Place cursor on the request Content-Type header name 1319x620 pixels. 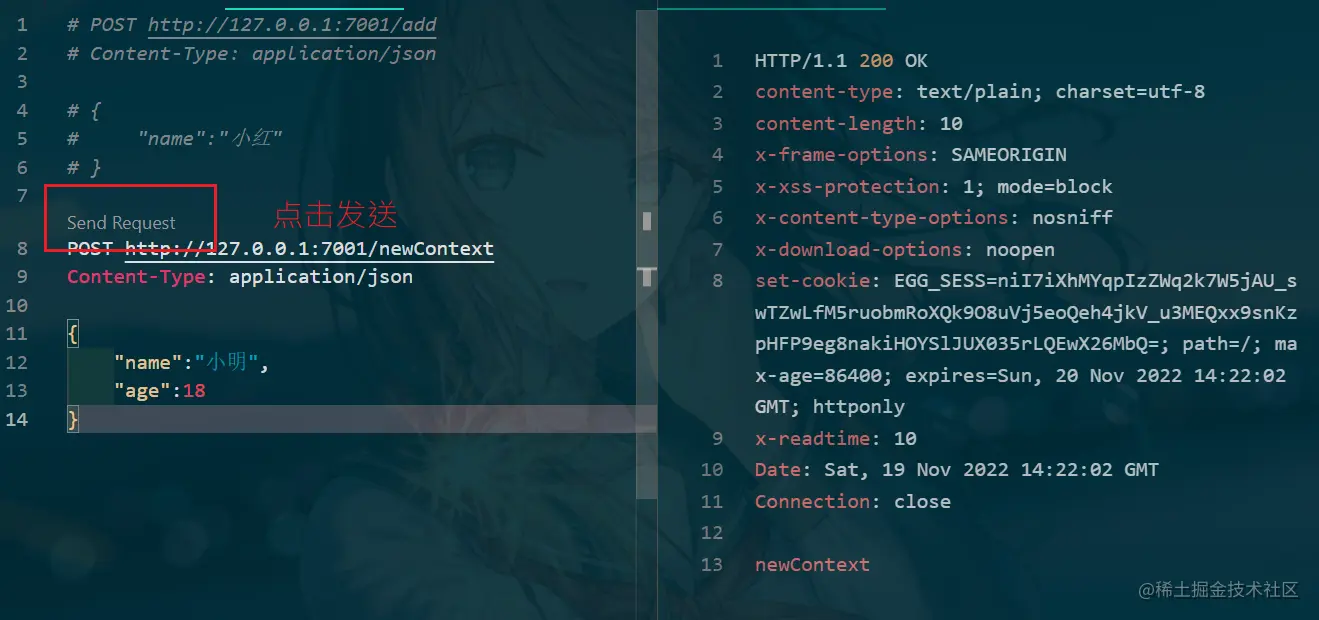point(136,277)
